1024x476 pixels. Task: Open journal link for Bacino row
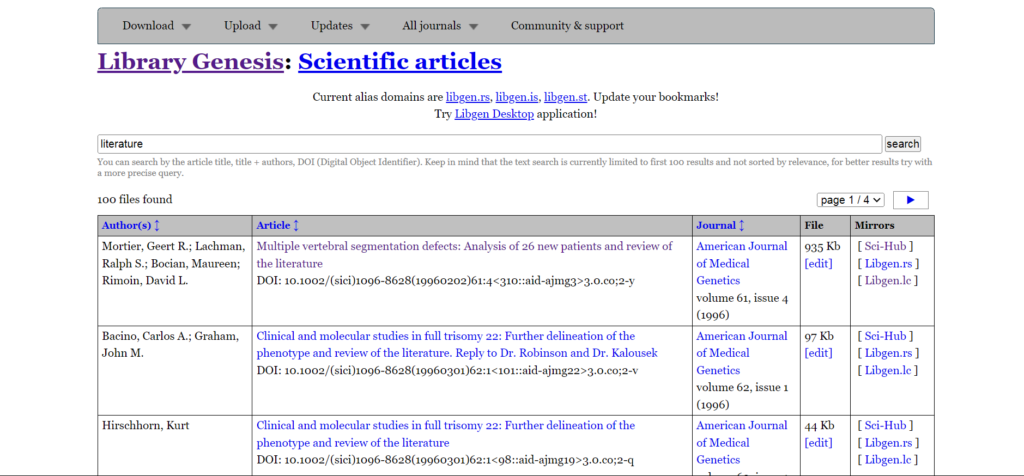(742, 353)
